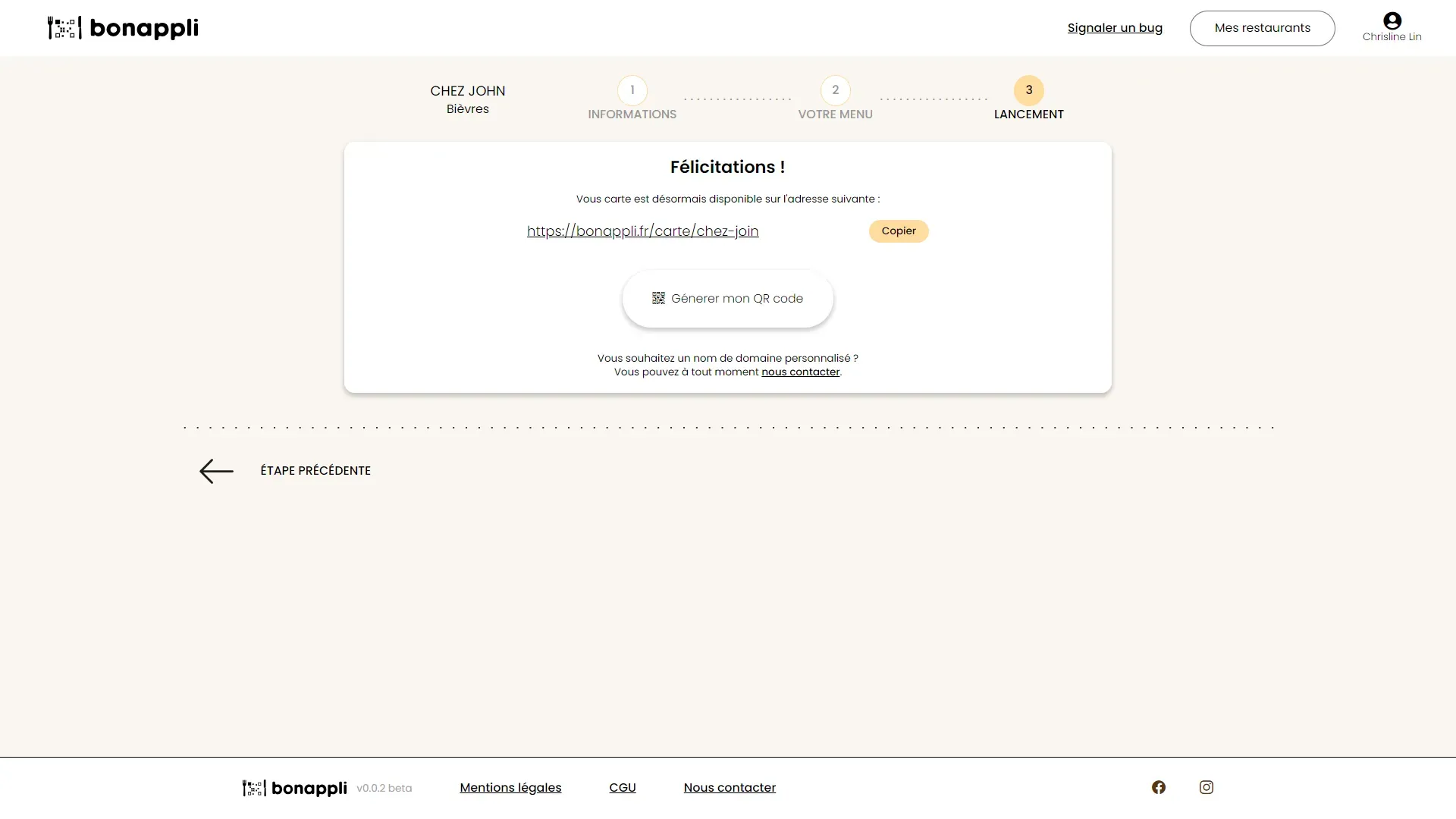This screenshot has width=1456, height=819.
Task: Go back with the left arrow icon
Action: click(x=216, y=471)
